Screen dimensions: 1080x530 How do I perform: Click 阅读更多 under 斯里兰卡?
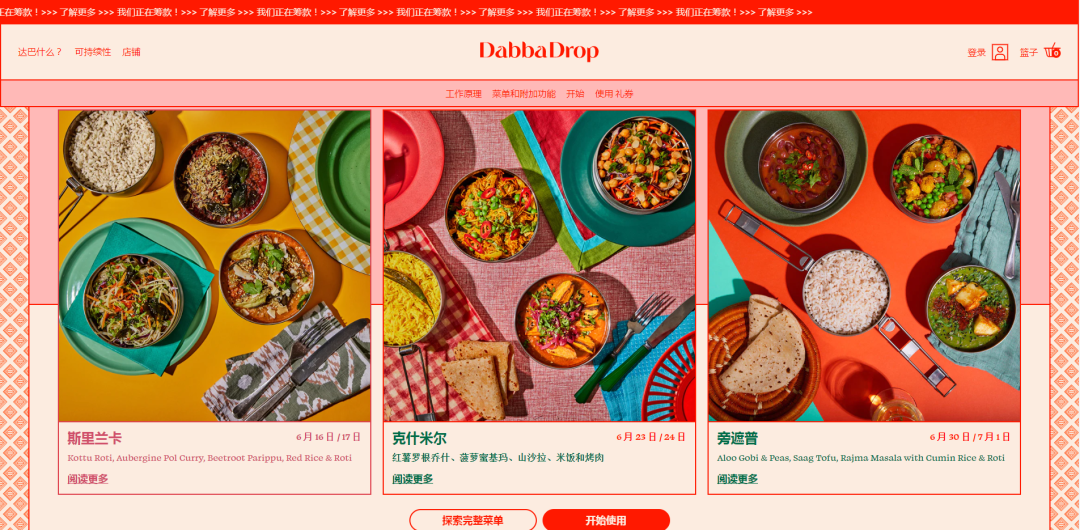87,478
